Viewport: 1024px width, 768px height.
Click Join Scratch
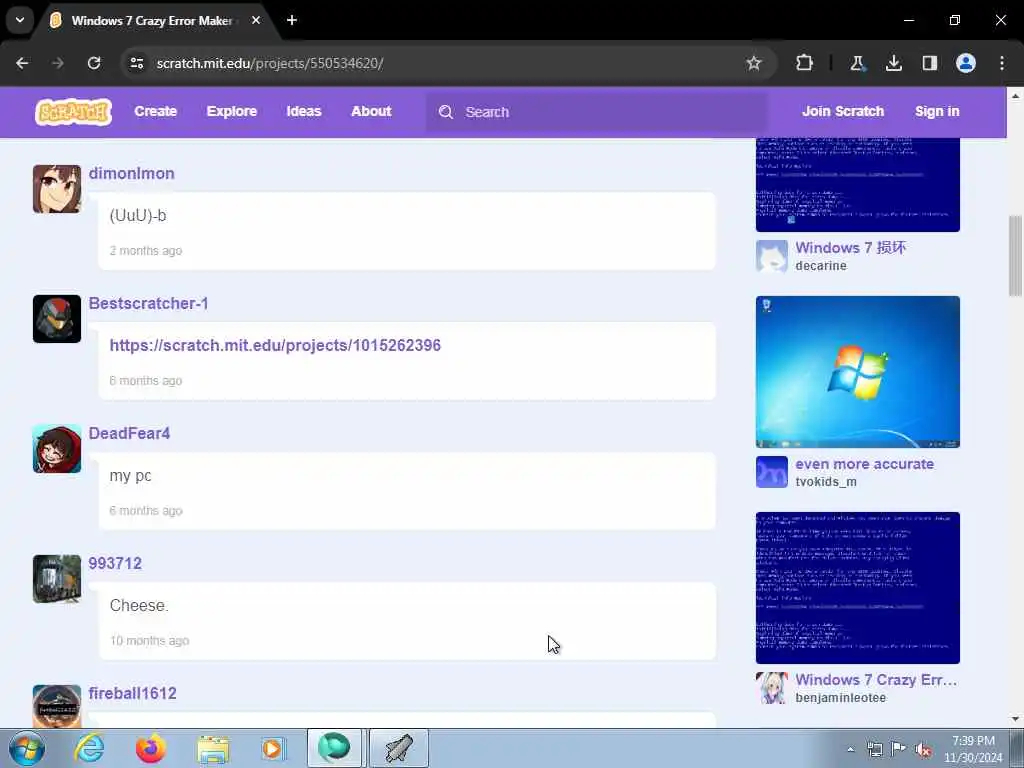coord(843,112)
